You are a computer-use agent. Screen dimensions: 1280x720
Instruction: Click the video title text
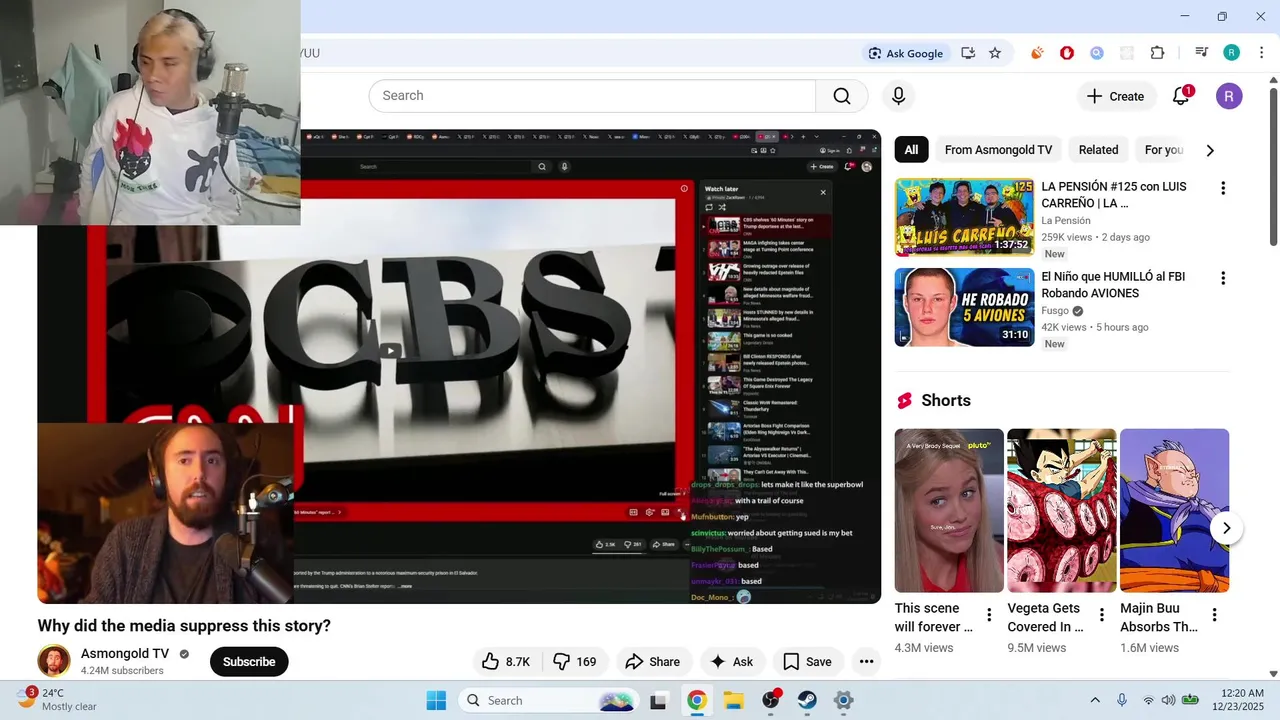pyautogui.click(x=184, y=626)
